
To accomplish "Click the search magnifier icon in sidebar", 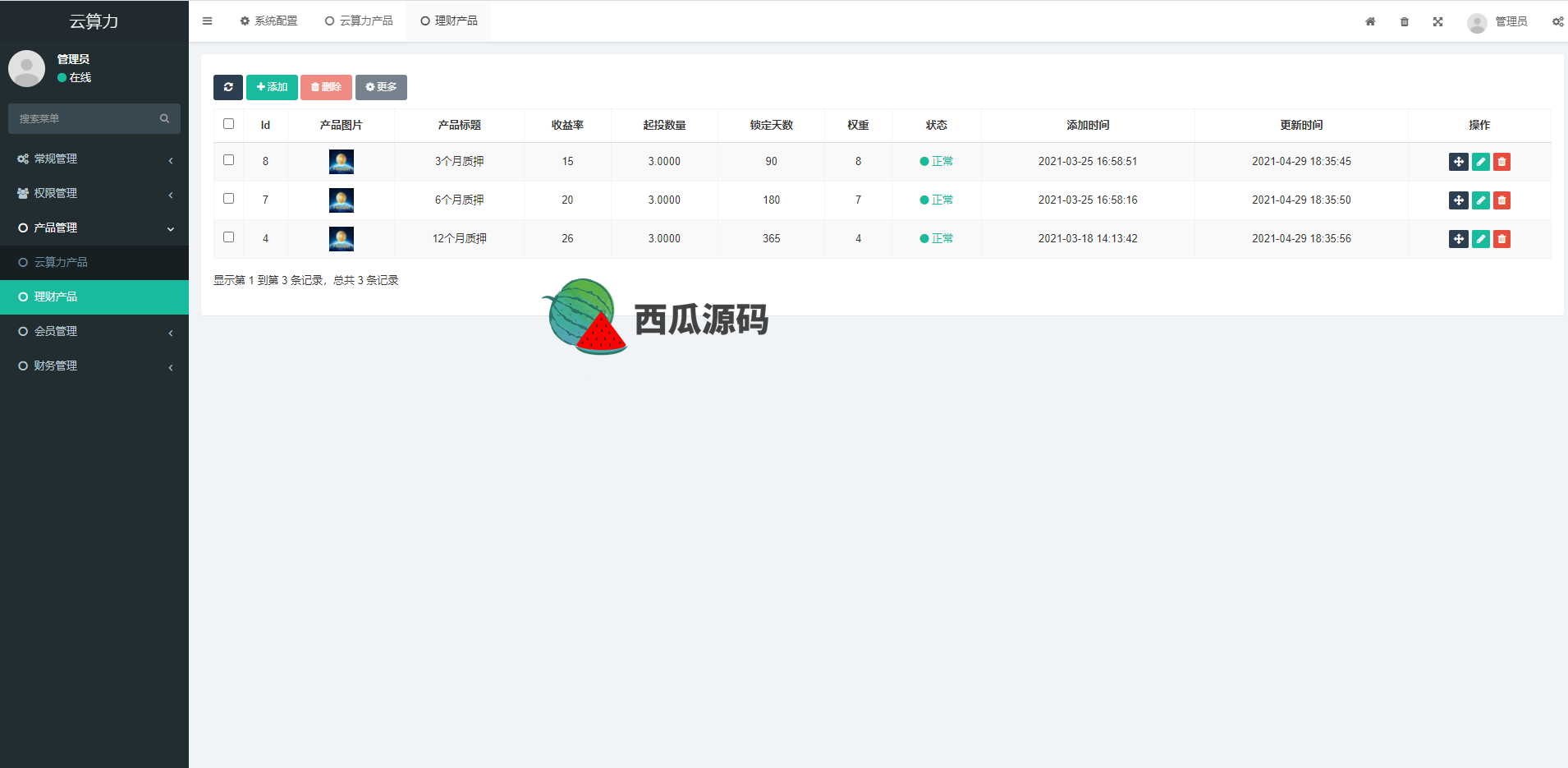I will coord(164,118).
